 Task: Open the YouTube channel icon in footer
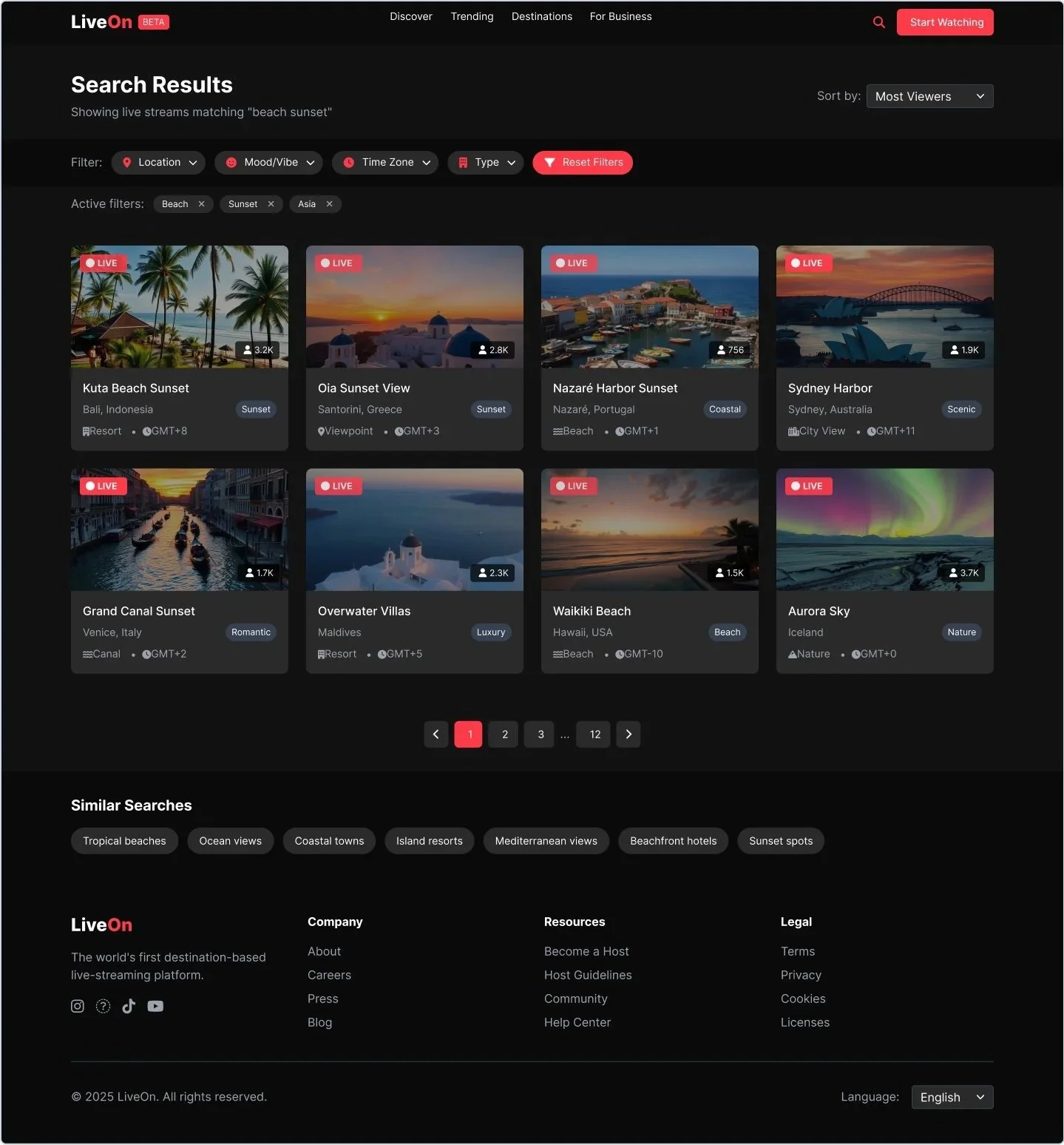[155, 1006]
